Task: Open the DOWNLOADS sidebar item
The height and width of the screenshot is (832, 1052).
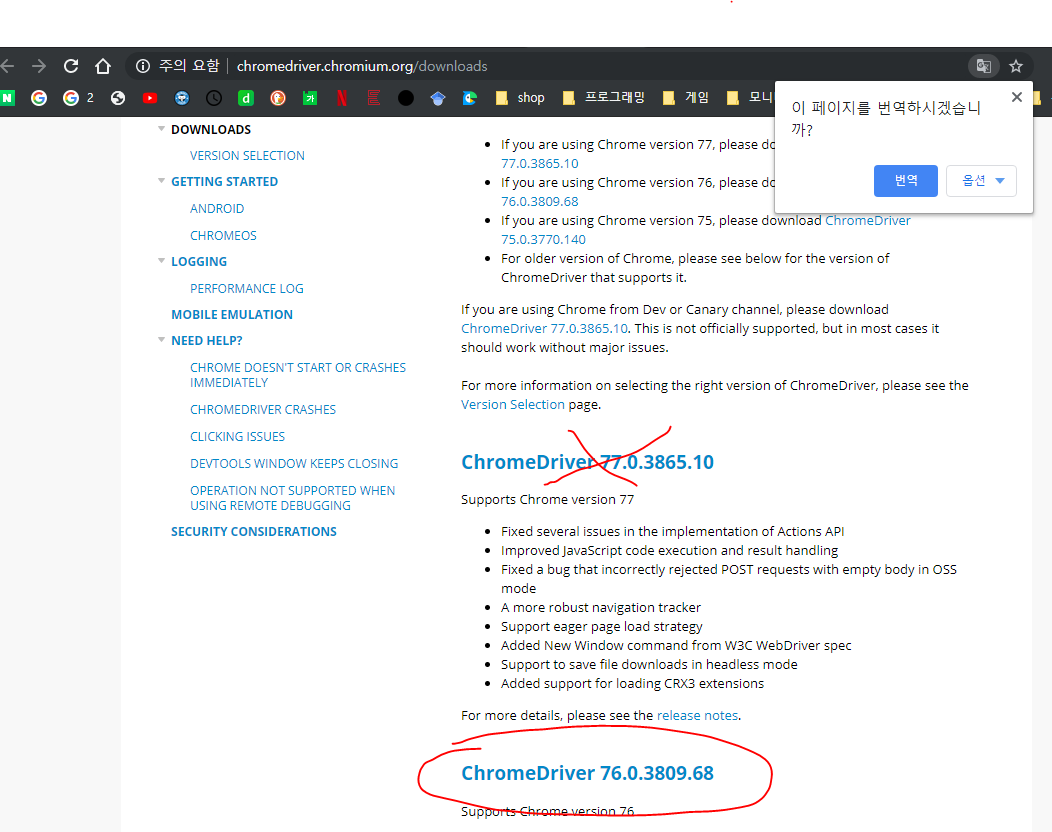Action: coord(211,129)
